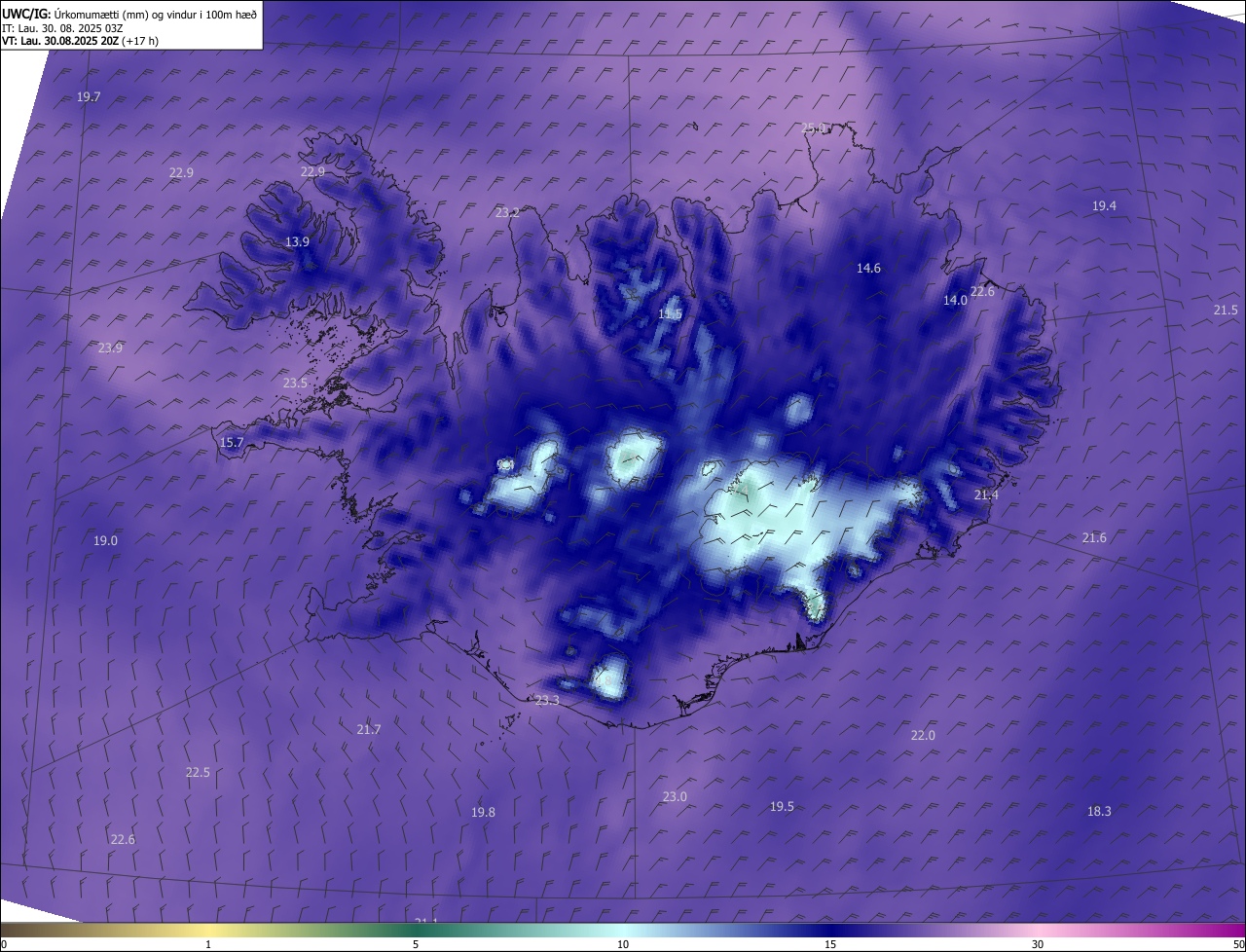Click the 14.0 value label
Viewport: 1246px width, 952px height.
(955, 301)
